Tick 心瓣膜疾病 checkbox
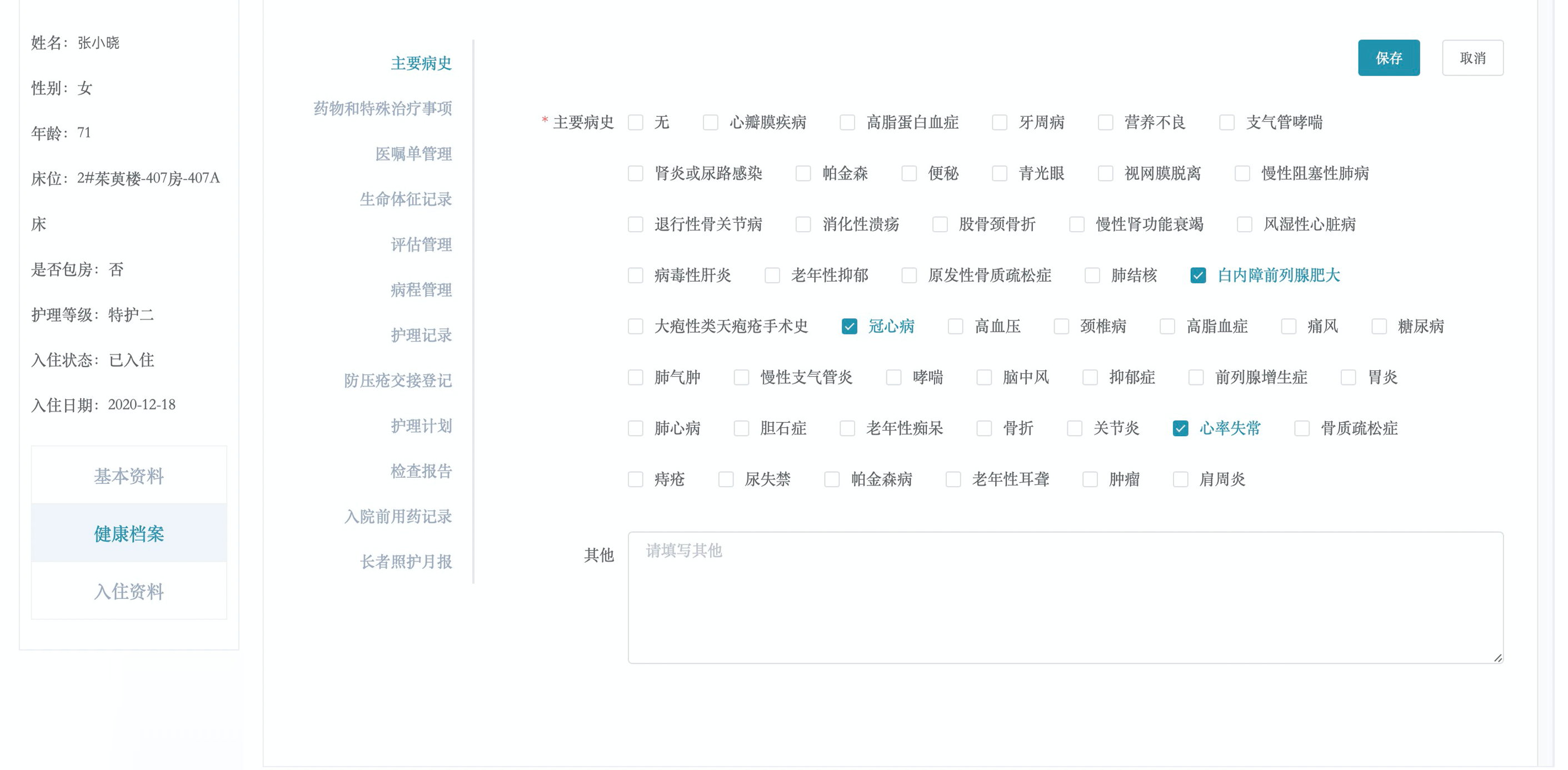This screenshot has width=1568, height=770. coord(710,122)
